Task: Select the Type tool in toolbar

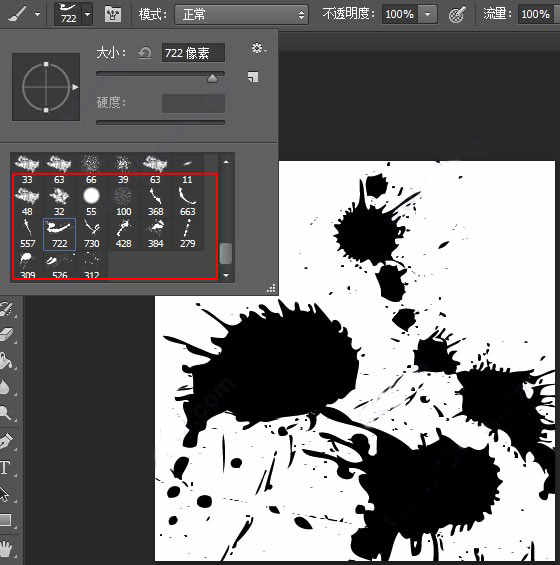Action: click(x=6, y=468)
